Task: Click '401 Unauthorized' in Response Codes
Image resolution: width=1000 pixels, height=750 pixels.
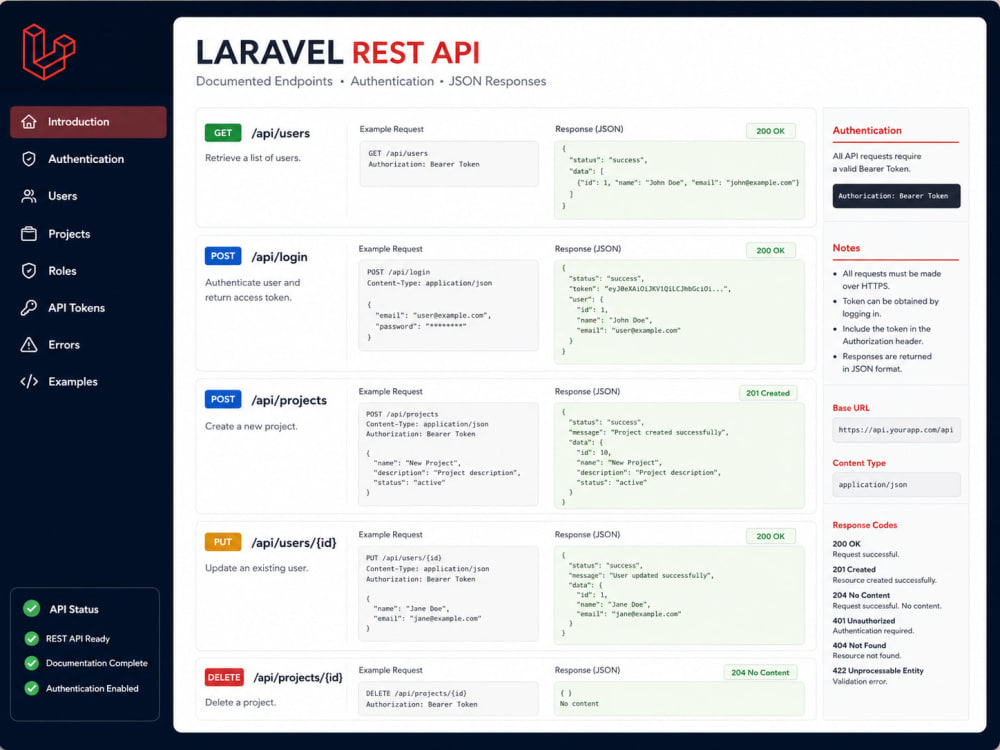Action: (x=864, y=621)
